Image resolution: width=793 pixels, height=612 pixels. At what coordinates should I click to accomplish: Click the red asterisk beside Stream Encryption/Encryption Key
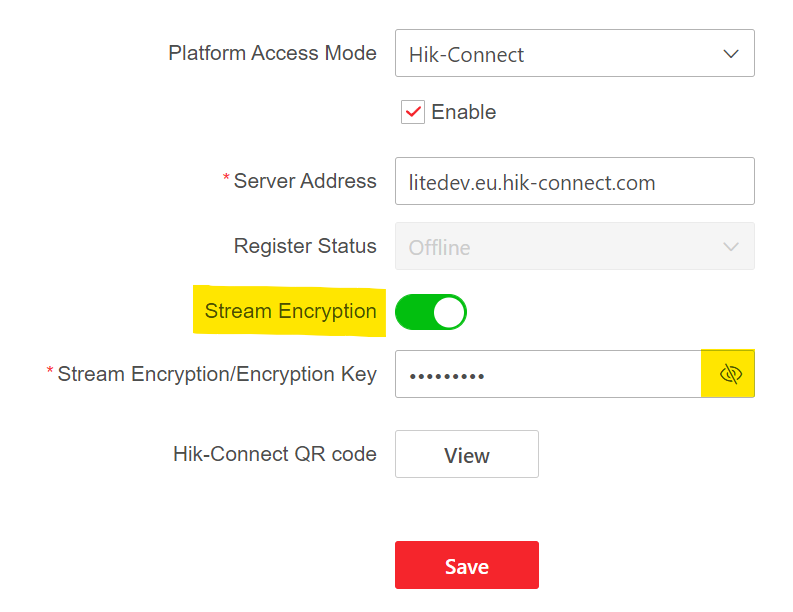click(50, 372)
